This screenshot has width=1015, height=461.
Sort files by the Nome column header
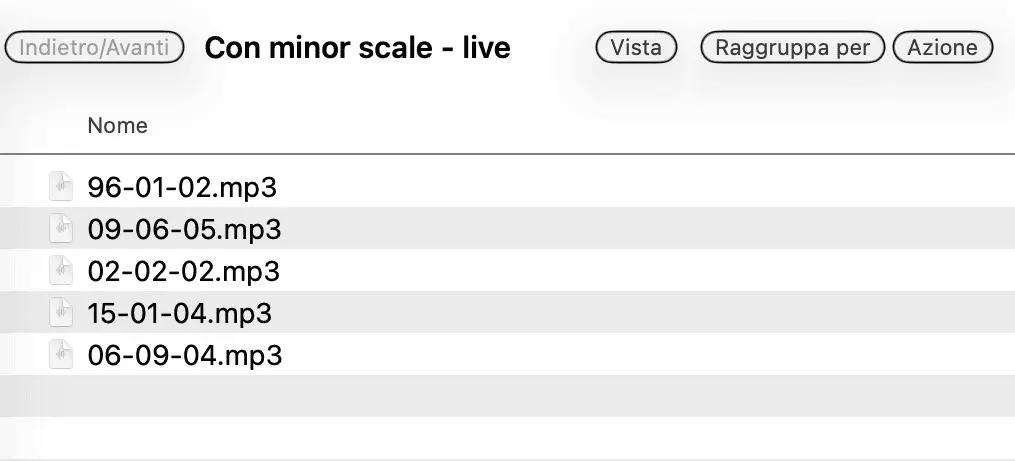(117, 126)
